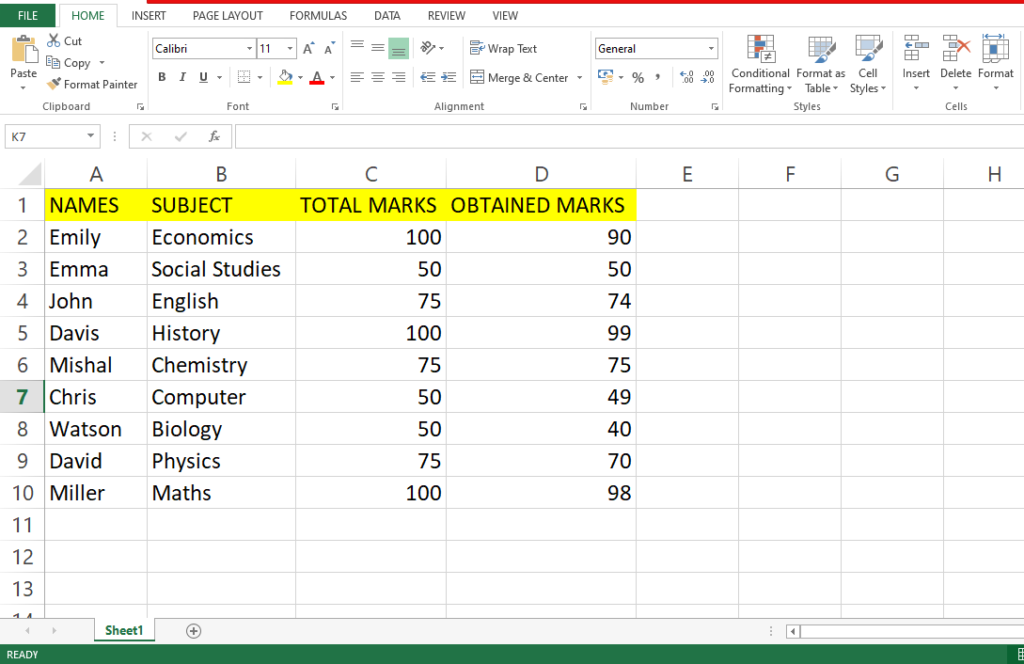
Task: Copy the selection using the Copy icon
Action: (53, 63)
